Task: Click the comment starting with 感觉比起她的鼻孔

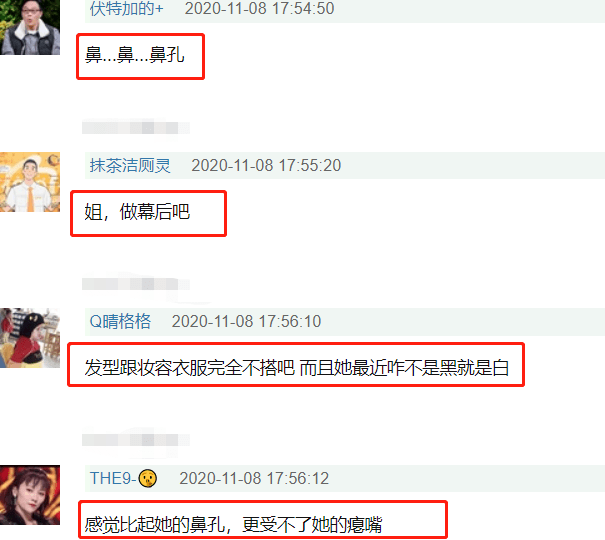Action: 233,525
